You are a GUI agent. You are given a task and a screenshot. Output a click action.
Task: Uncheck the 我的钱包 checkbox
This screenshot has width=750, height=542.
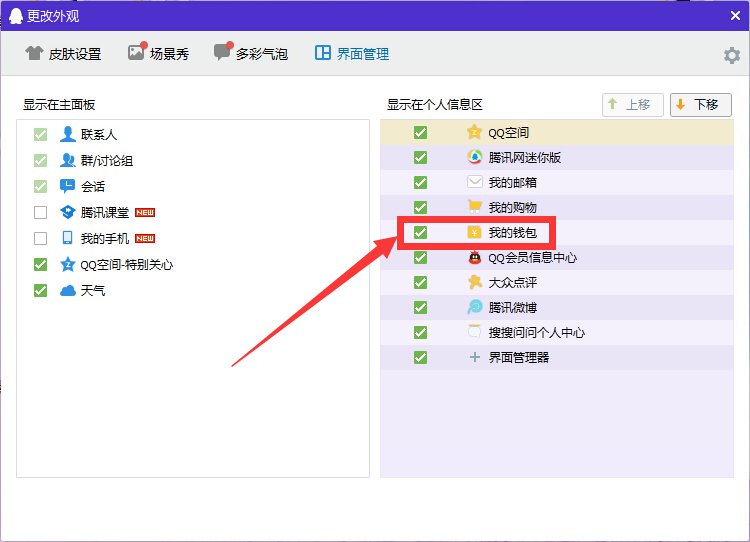point(420,232)
